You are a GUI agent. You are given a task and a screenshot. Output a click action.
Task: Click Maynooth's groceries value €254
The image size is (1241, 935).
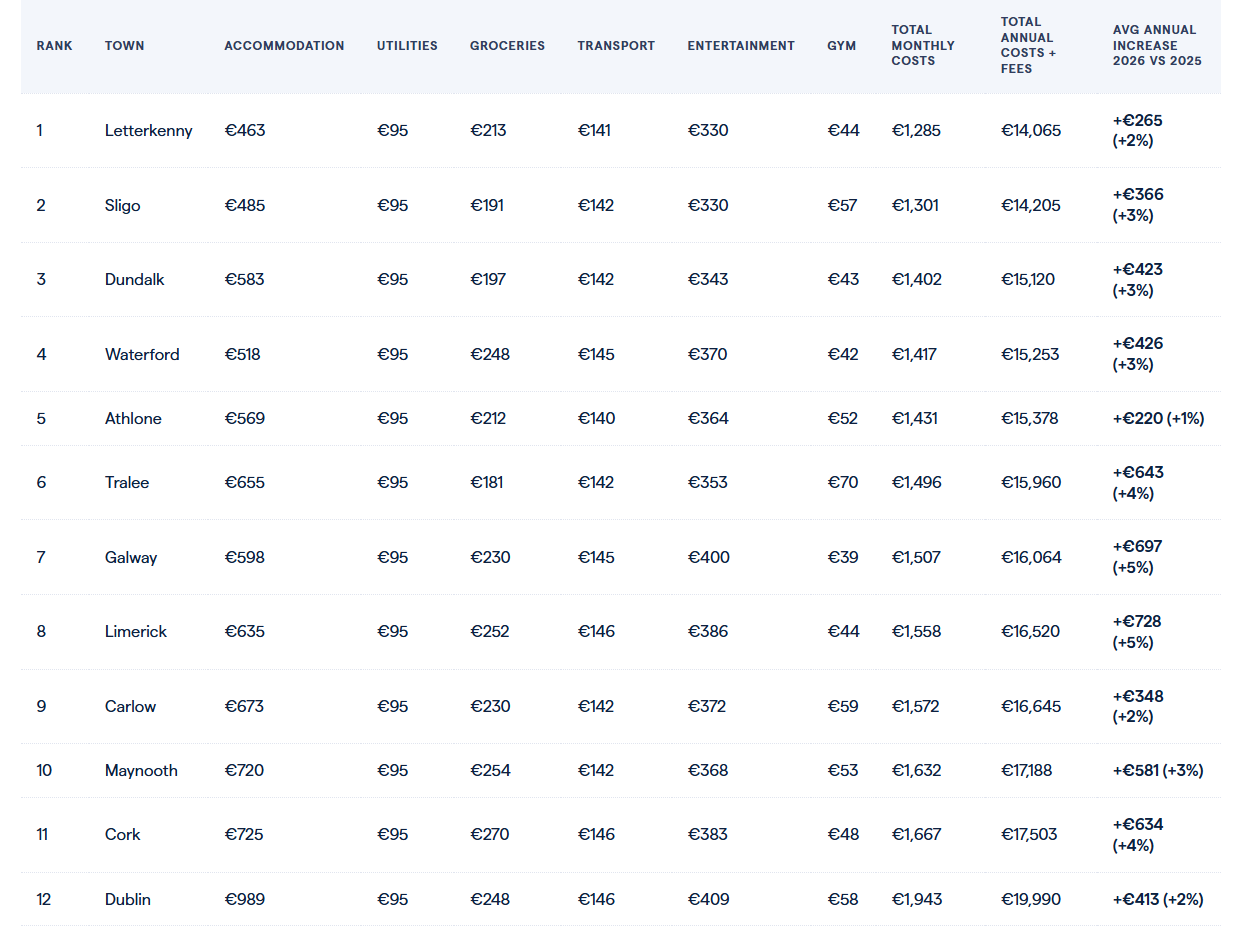coord(490,770)
